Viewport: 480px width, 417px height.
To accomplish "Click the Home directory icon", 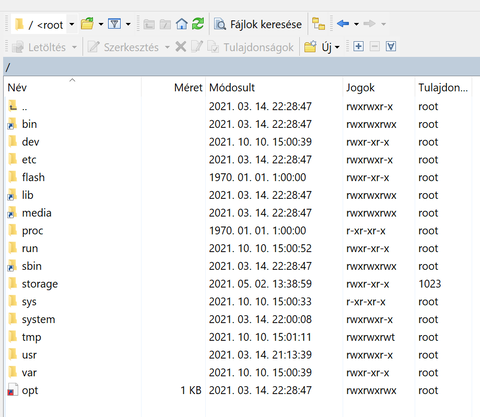I will 182,24.
